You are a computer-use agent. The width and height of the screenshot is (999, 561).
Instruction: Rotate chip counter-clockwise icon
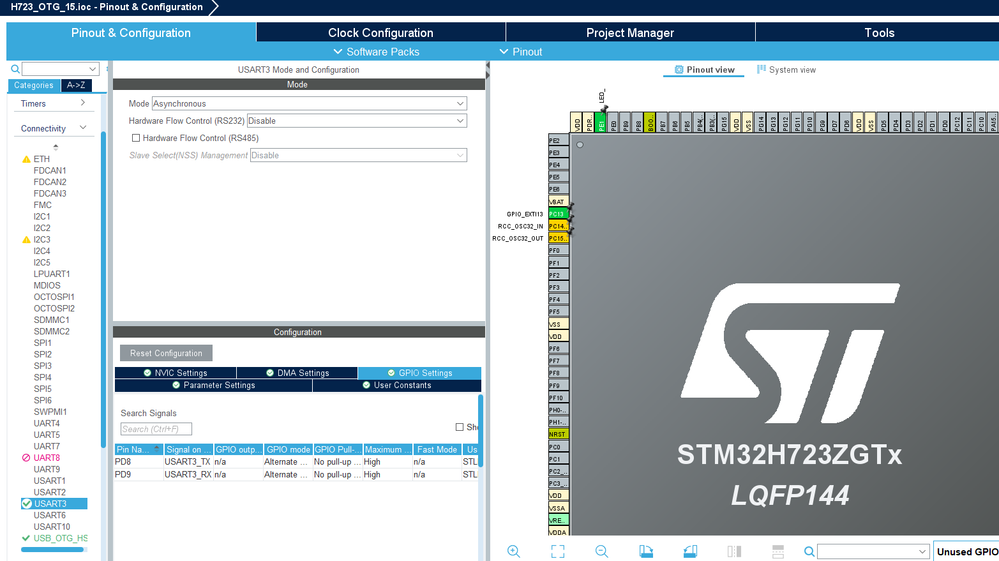pos(690,551)
